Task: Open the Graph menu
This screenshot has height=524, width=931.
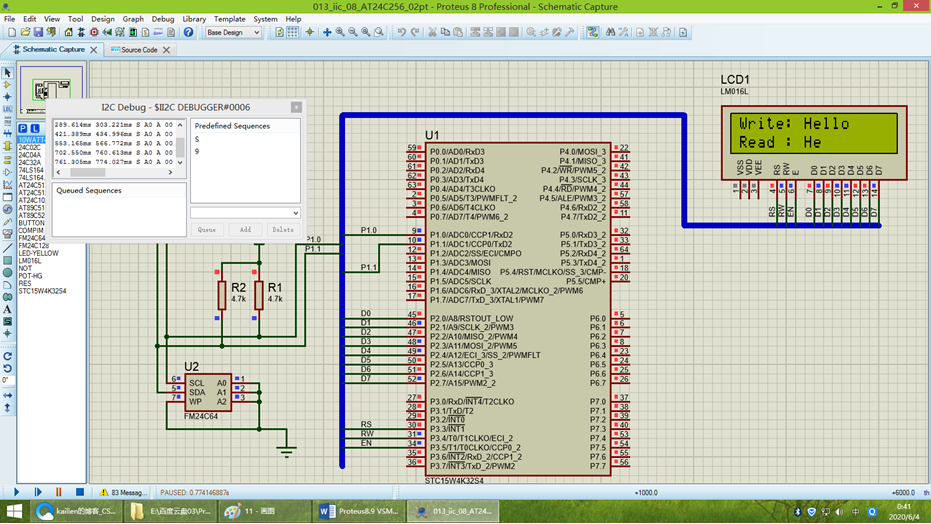Action: pyautogui.click(x=133, y=19)
